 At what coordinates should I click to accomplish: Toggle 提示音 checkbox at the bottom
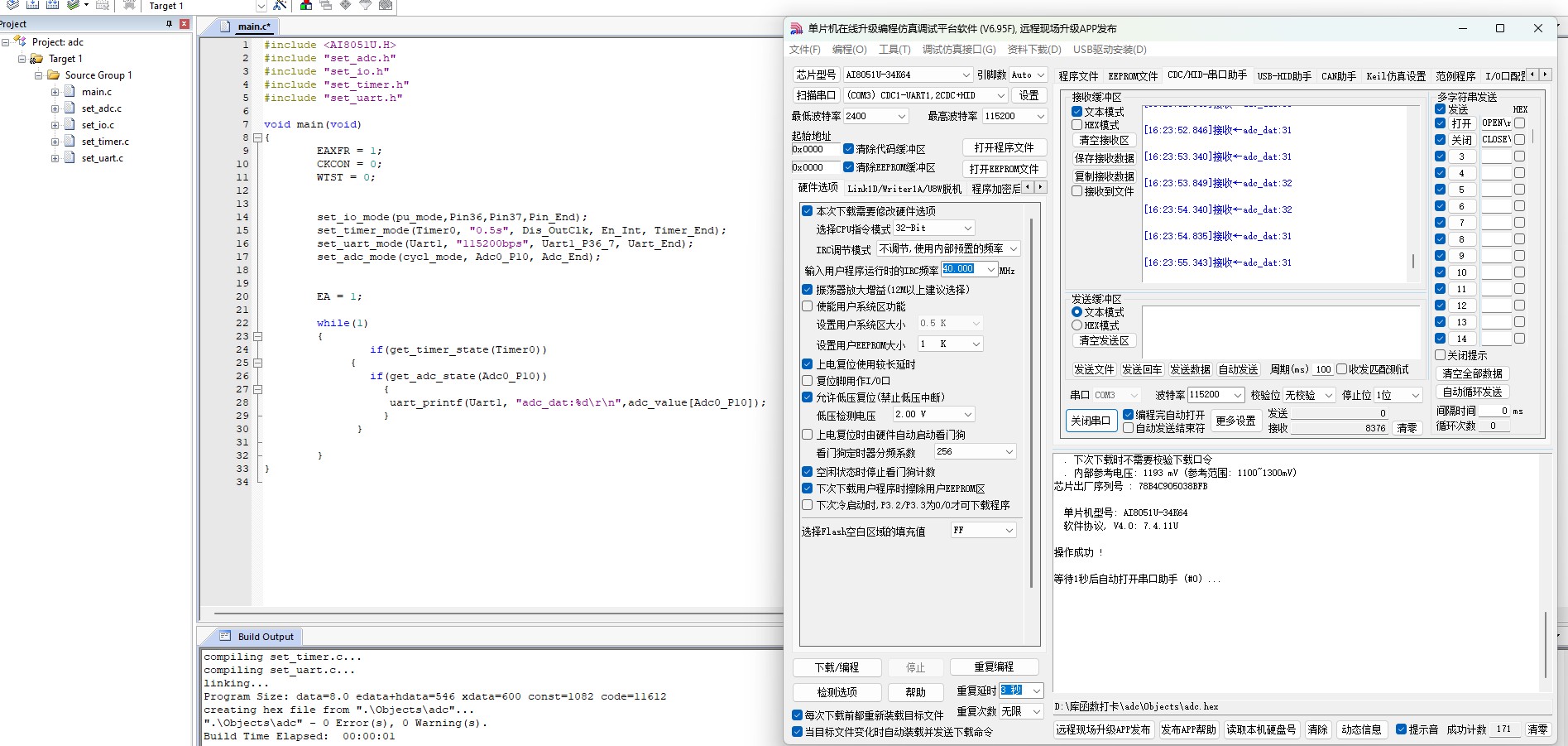1401,729
